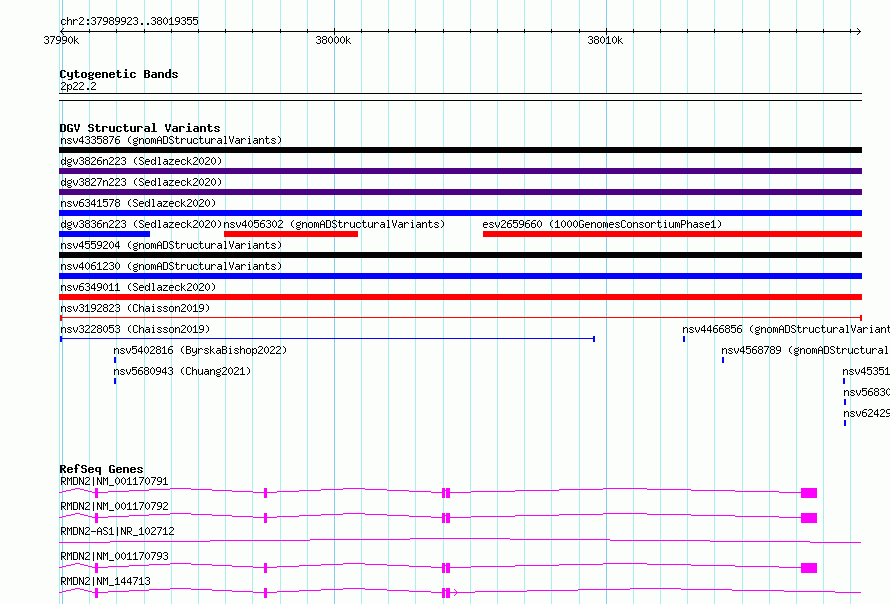
Task: Open nsv3228053 (Chaisson2019) label
Action: point(135,329)
